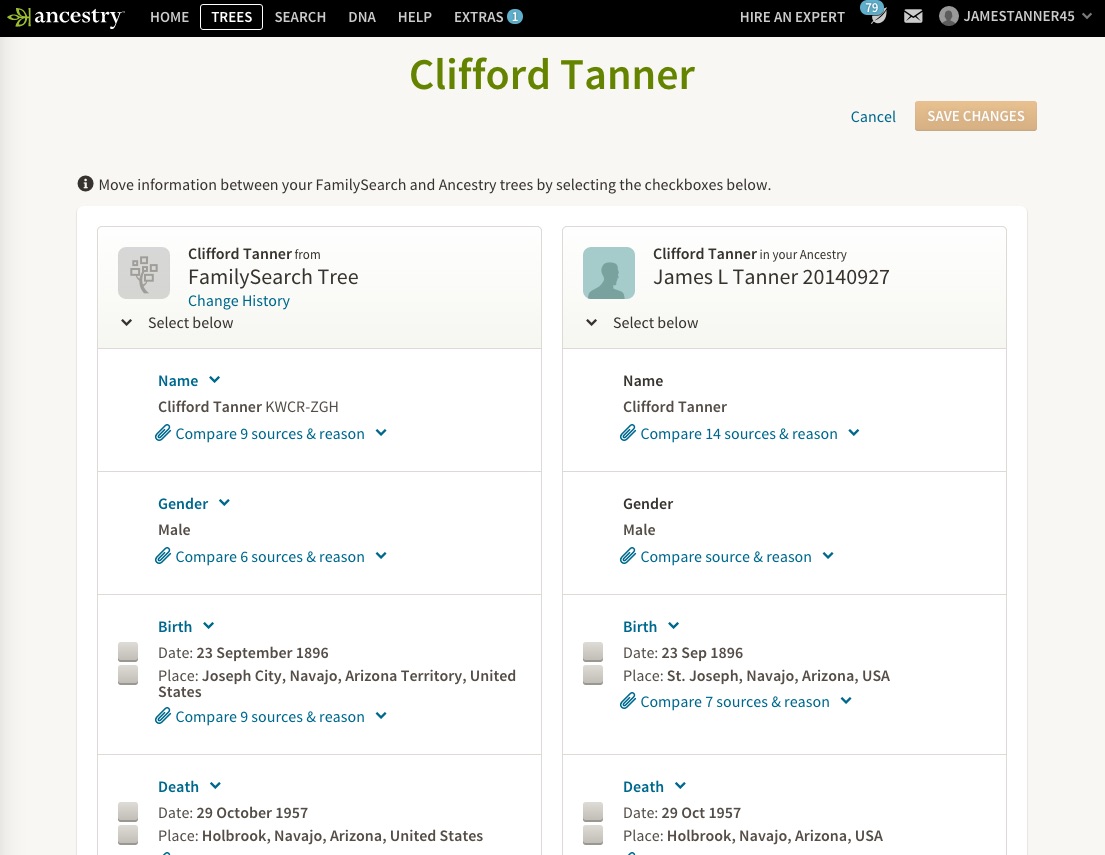Click the FamilySearch Gender heading
The height and width of the screenshot is (855, 1105).
(183, 503)
